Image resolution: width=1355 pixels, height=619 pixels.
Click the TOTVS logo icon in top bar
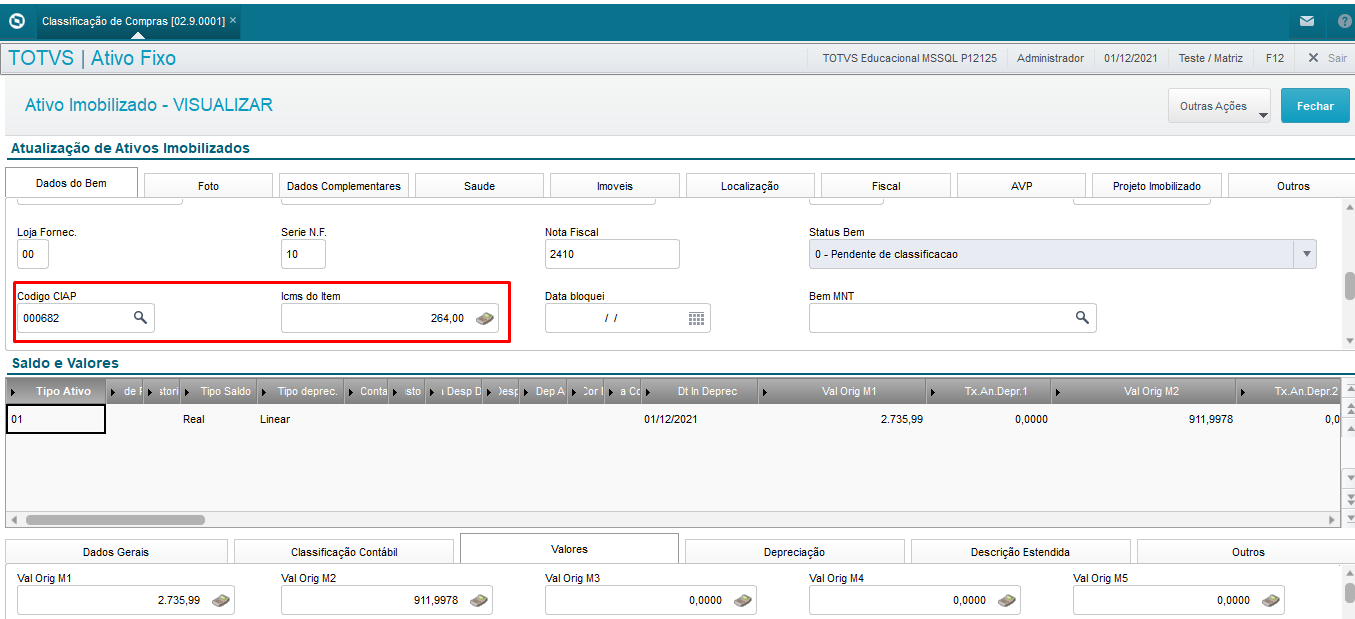17,20
